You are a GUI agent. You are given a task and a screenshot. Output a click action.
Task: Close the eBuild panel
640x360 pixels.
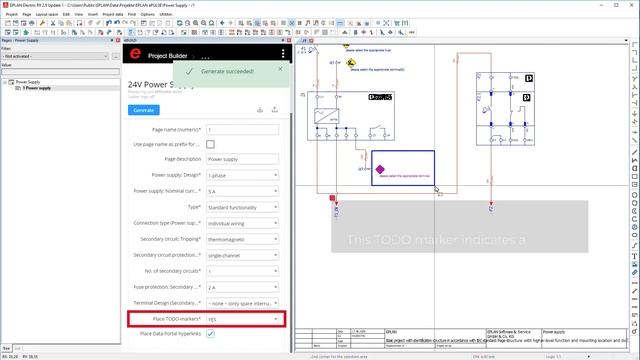tap(289, 40)
